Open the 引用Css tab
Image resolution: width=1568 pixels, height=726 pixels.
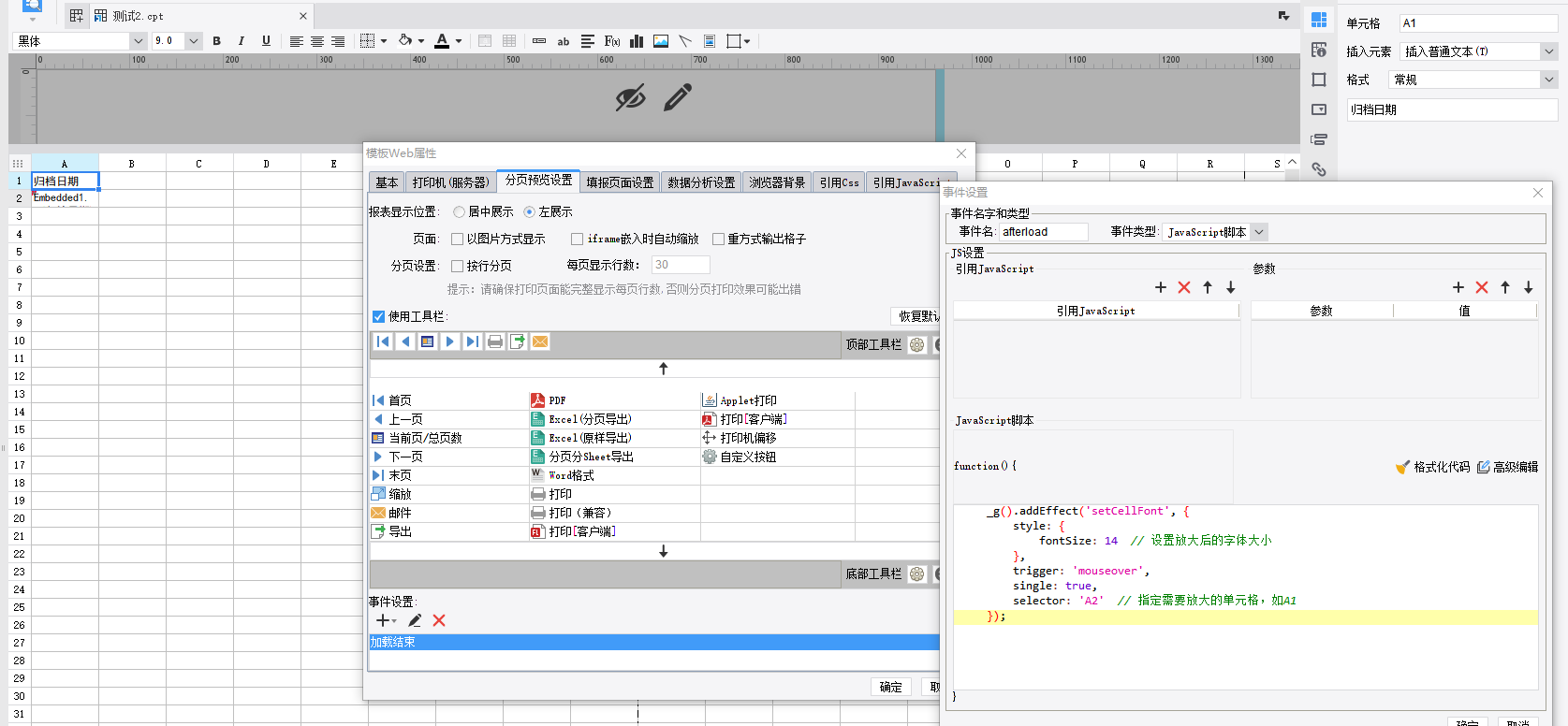click(x=839, y=182)
